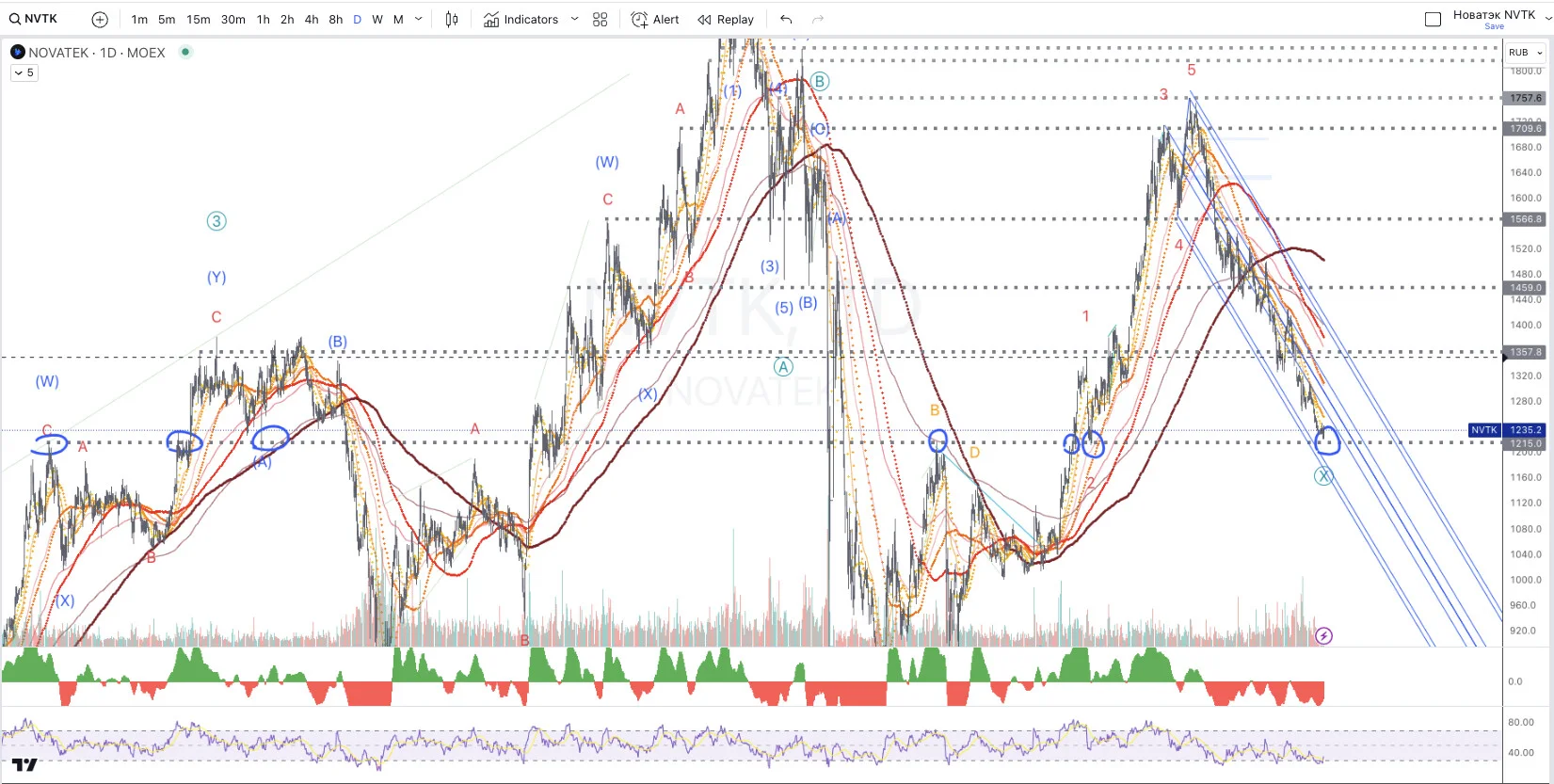Choose the 1h timeframe
Screen dimensions: 1554x784
[264, 19]
